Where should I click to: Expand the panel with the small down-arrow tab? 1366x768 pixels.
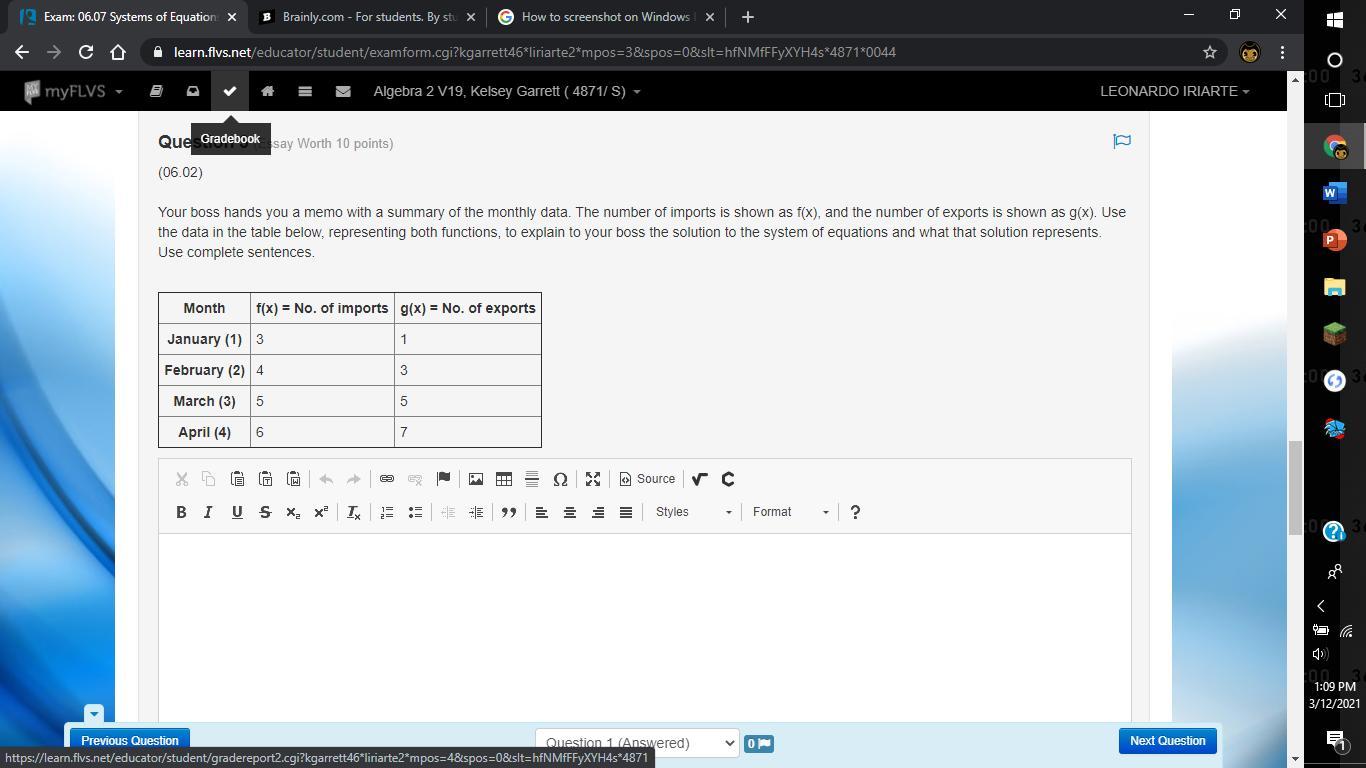[94, 714]
